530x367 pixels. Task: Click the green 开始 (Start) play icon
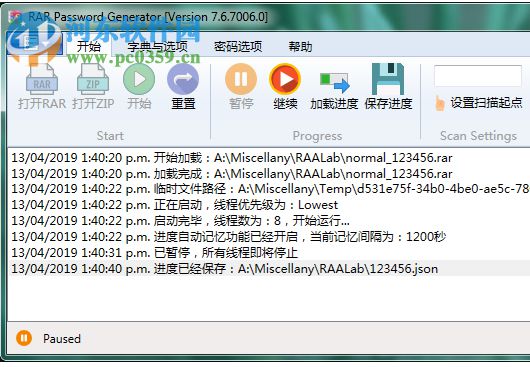(x=139, y=79)
